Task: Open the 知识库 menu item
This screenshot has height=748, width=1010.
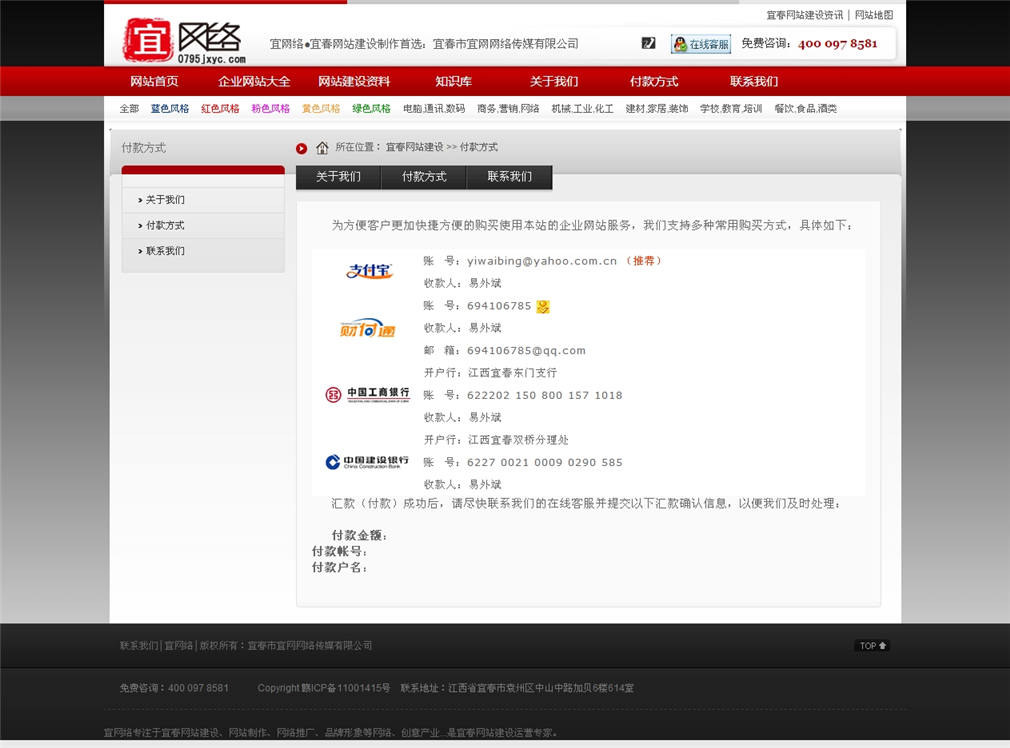Action: (453, 81)
